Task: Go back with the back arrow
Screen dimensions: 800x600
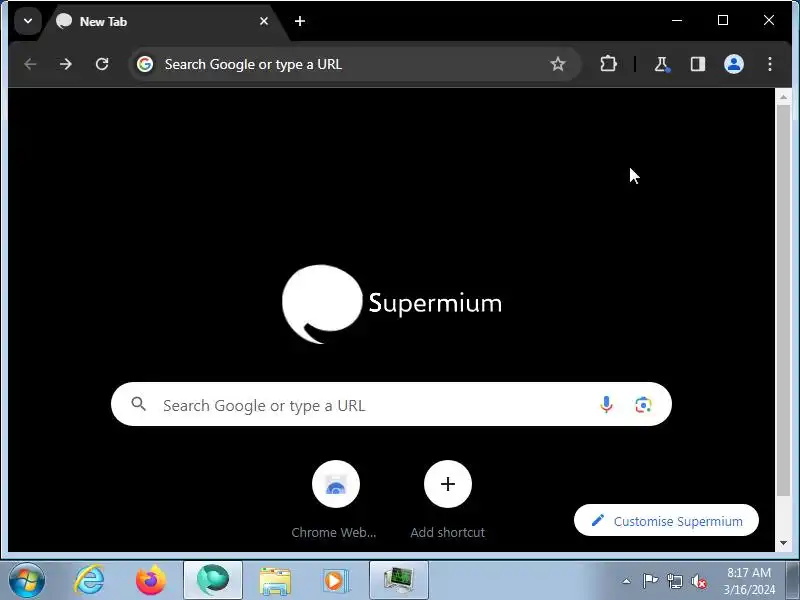Action: pyautogui.click(x=30, y=64)
